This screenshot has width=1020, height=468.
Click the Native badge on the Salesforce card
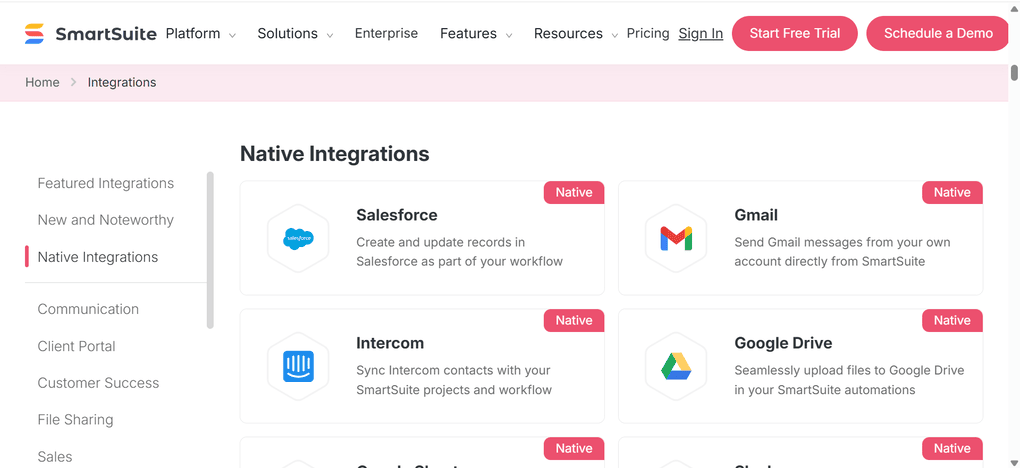point(574,193)
